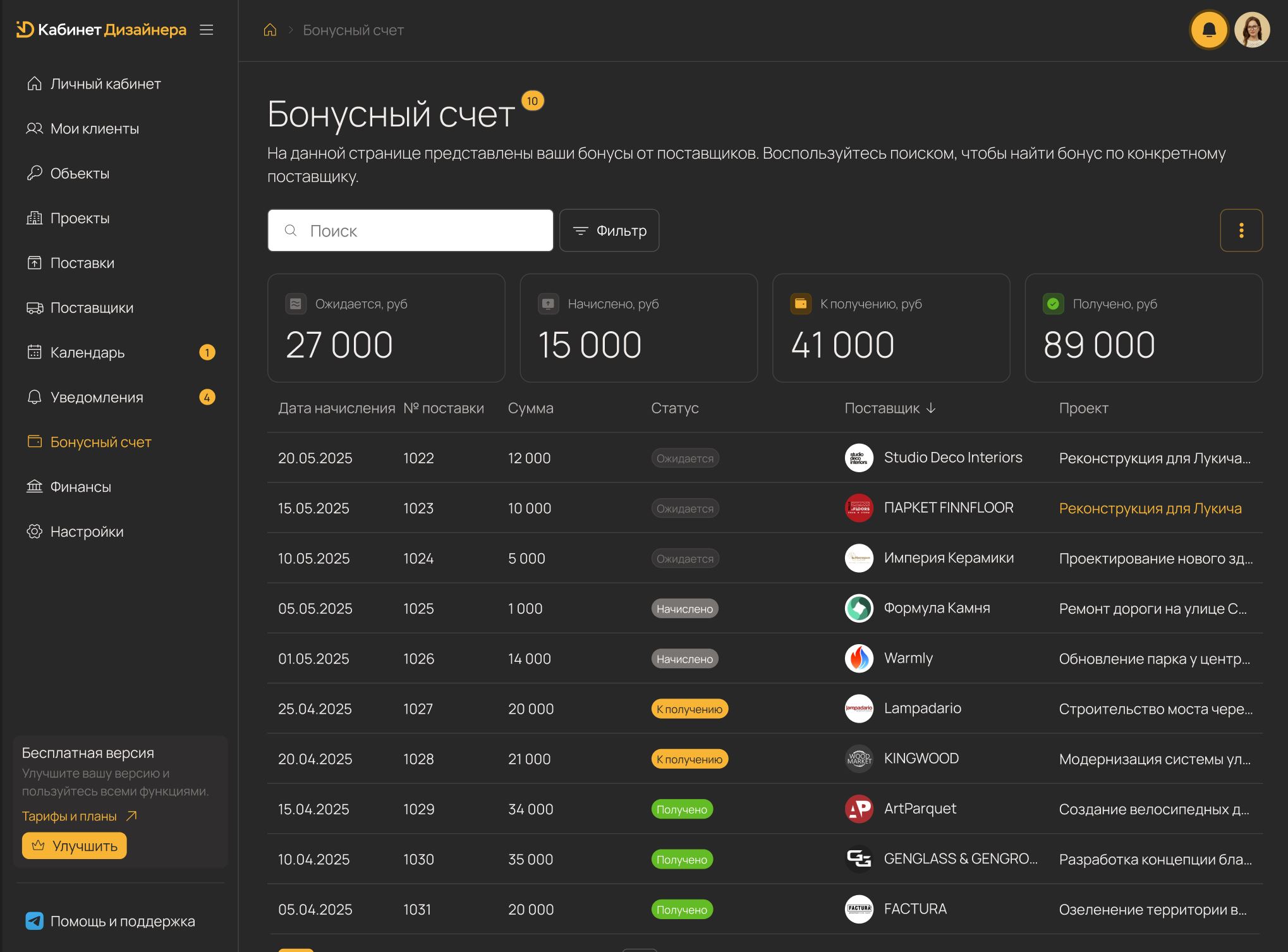Screen dimensions: 1288x952
Task: Open the three-dot options menu
Action: [x=1241, y=230]
